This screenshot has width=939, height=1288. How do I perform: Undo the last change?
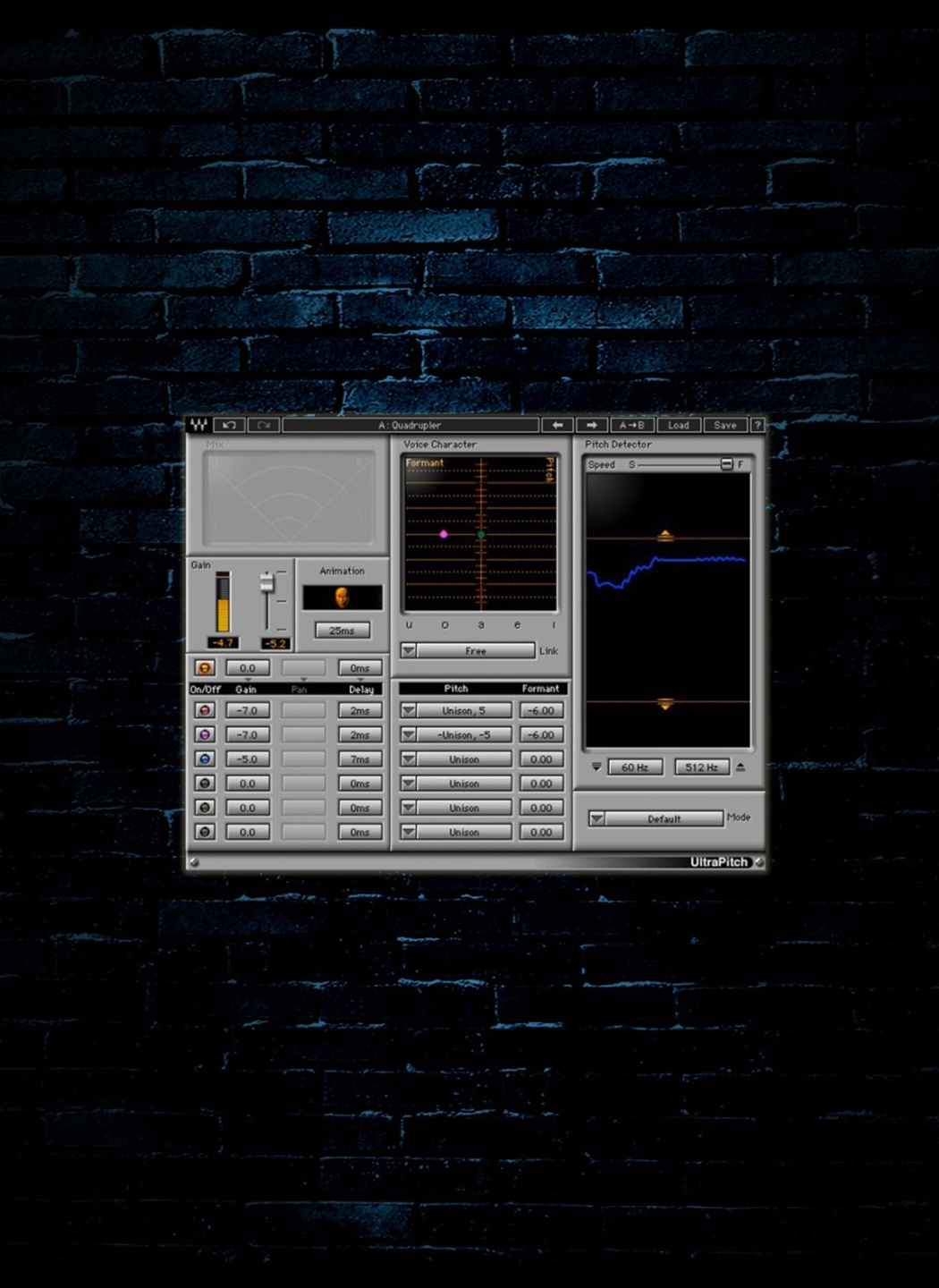(x=229, y=425)
